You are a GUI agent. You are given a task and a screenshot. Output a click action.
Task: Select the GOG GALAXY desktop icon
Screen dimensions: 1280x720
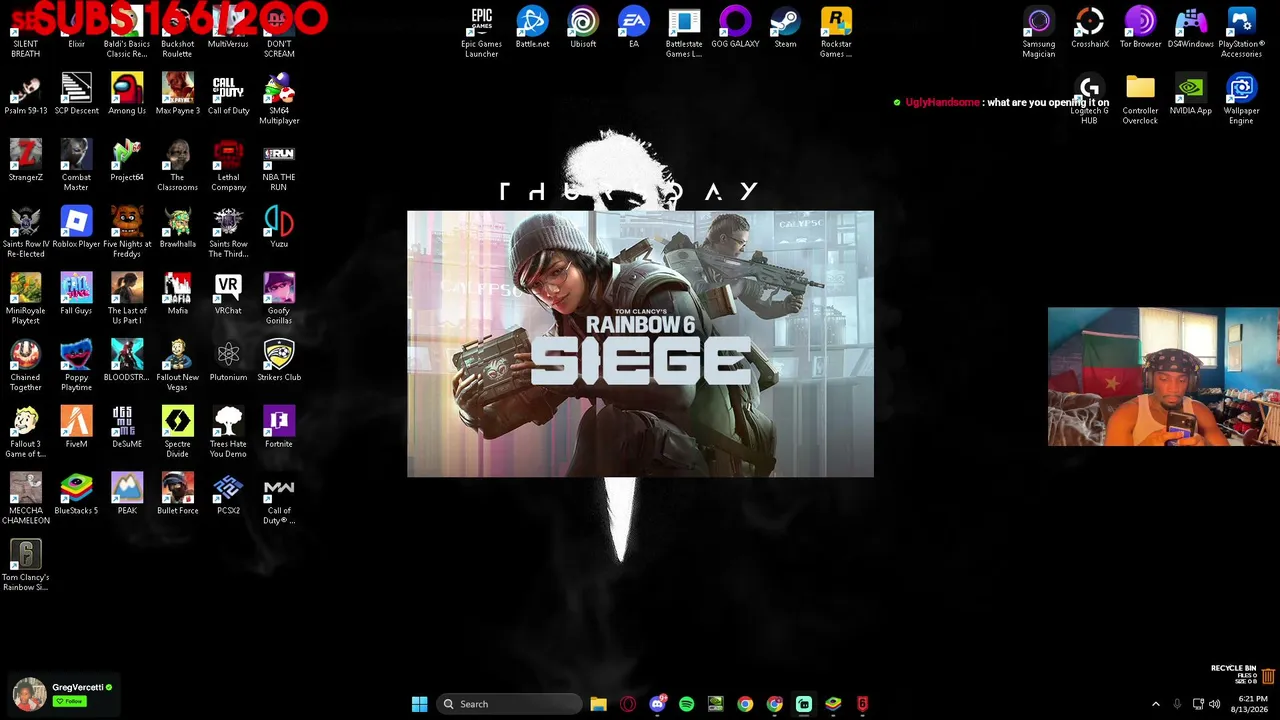[x=735, y=28]
